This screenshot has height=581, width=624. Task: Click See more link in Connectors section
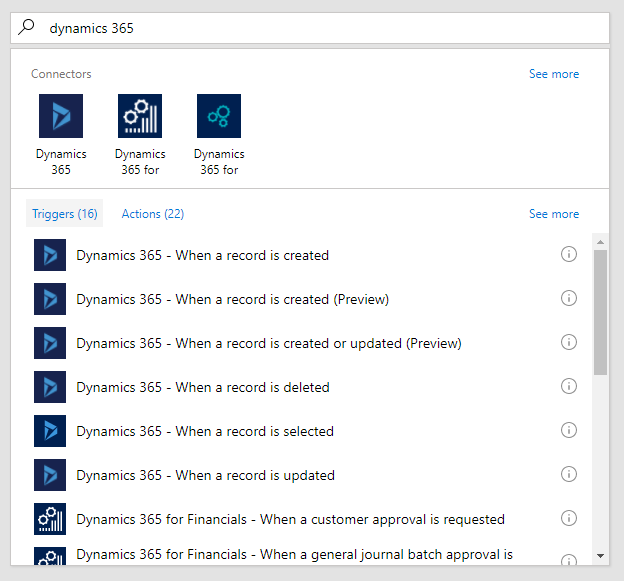pyautogui.click(x=553, y=74)
